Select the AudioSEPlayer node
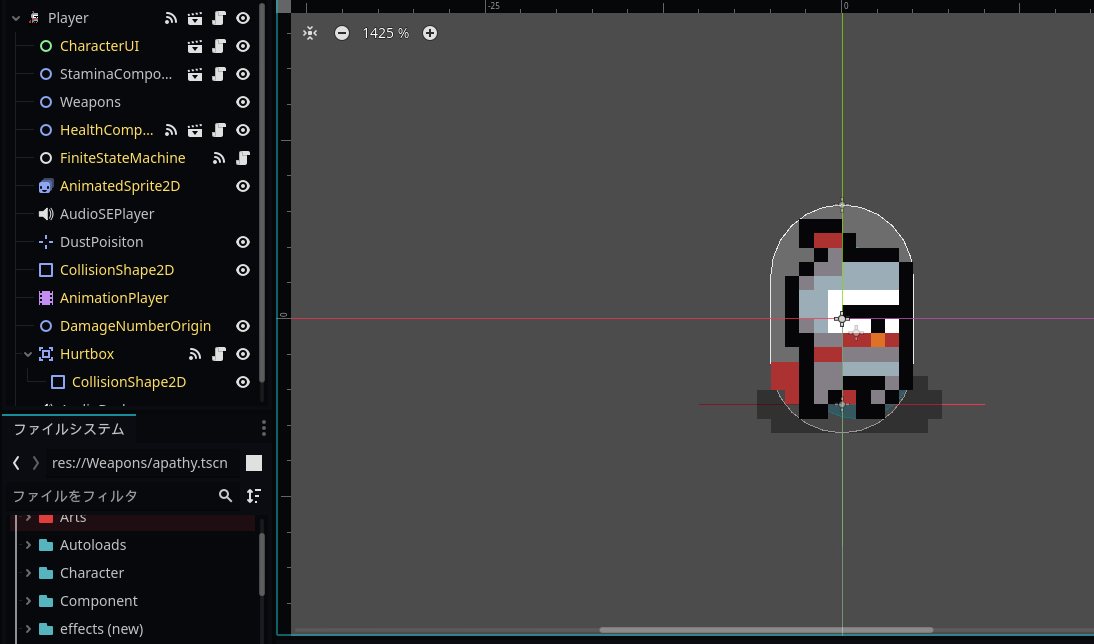1094x644 pixels. [x=107, y=214]
